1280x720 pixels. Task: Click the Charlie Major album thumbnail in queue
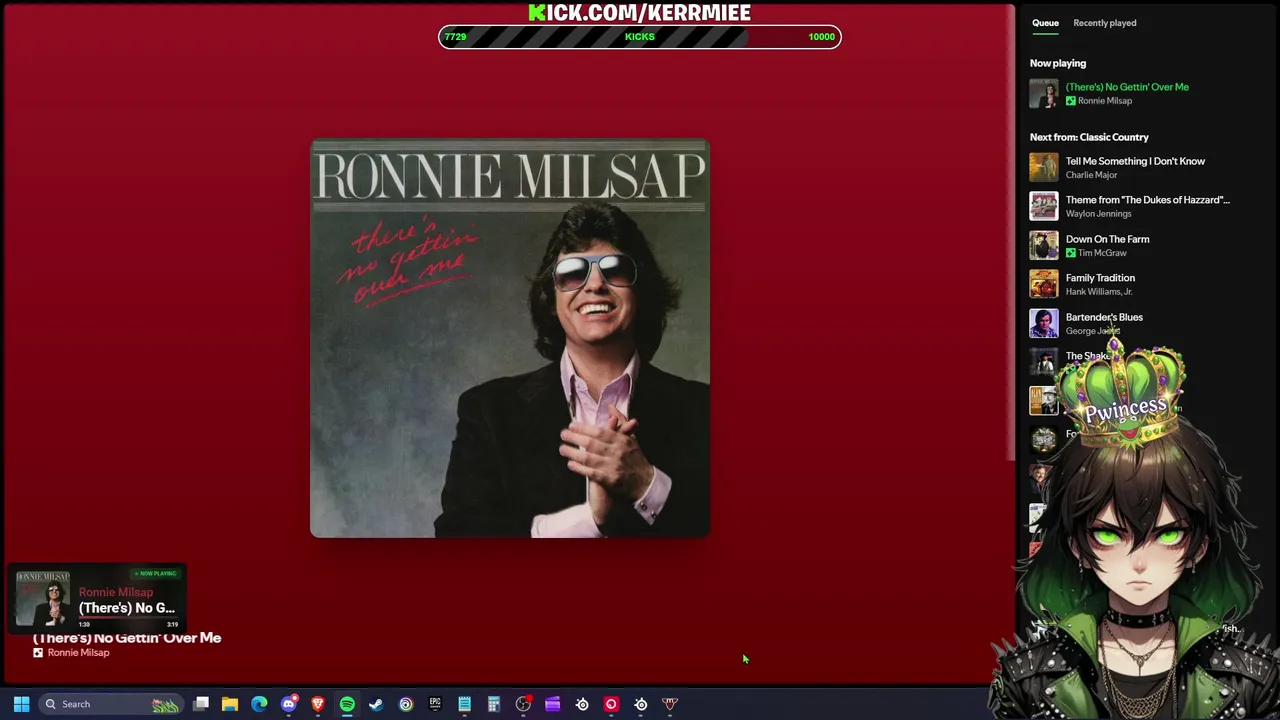pos(1044,167)
